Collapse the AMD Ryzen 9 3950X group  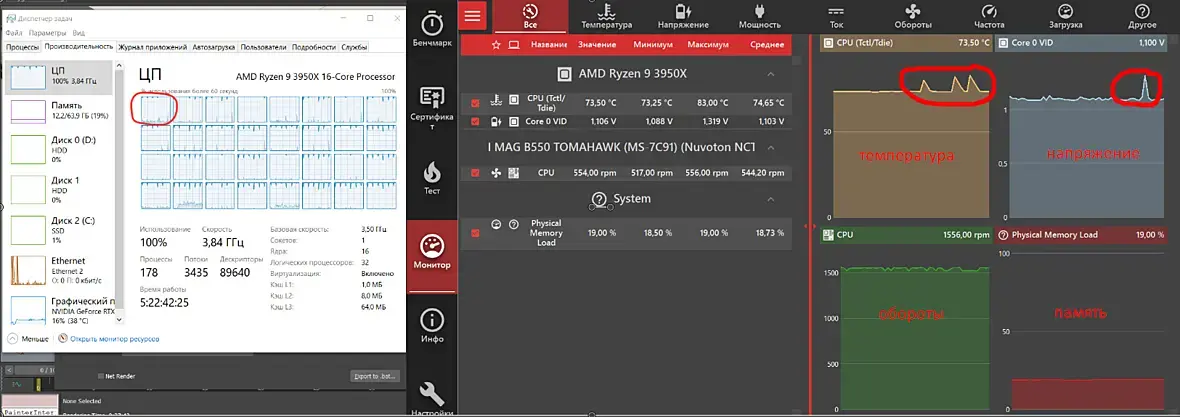[771, 75]
